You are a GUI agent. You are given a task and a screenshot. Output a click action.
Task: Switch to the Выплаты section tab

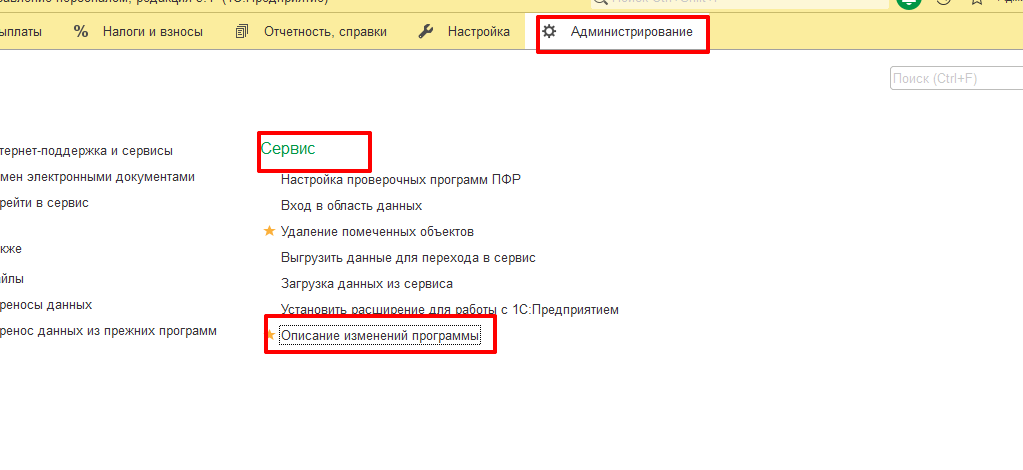(21, 32)
